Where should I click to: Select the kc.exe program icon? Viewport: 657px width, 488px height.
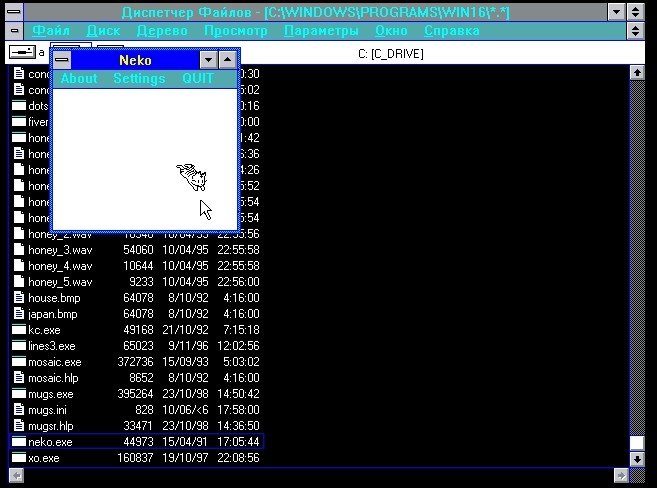19,330
